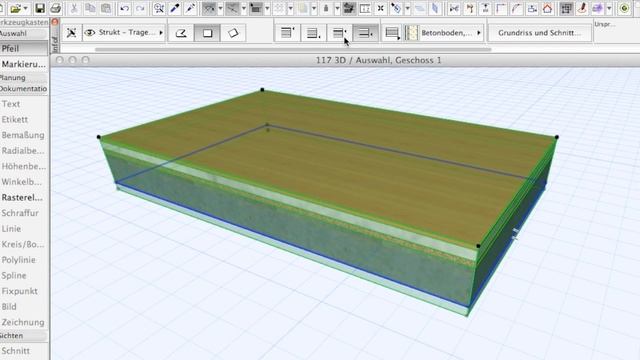This screenshot has width=640, height=360.
Task: Click the Paste clipboard icon
Action: click(x=106, y=8)
